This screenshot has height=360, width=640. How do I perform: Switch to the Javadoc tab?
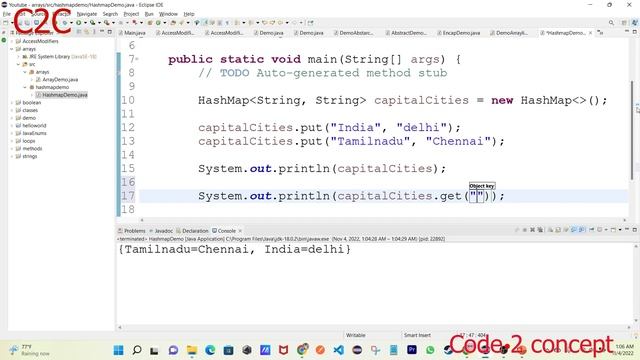coord(161,231)
